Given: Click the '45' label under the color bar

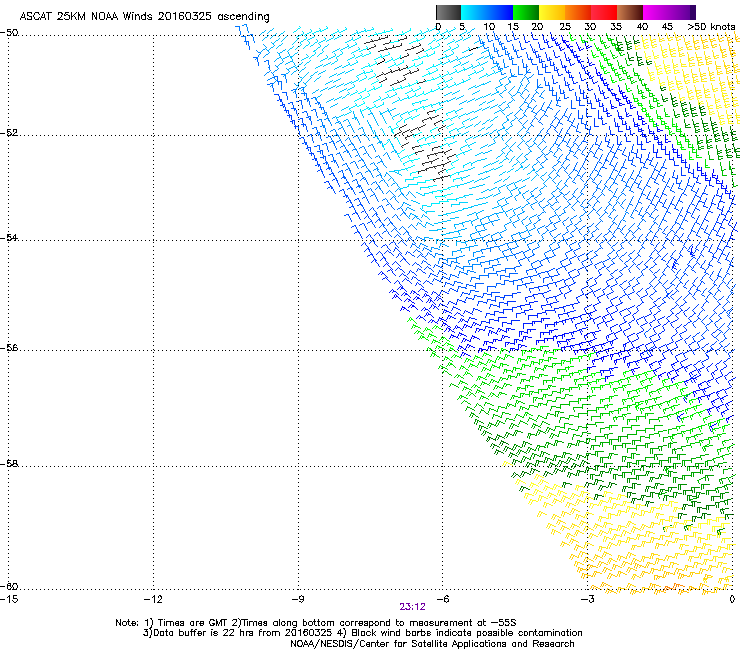Looking at the screenshot, I should point(667,27).
